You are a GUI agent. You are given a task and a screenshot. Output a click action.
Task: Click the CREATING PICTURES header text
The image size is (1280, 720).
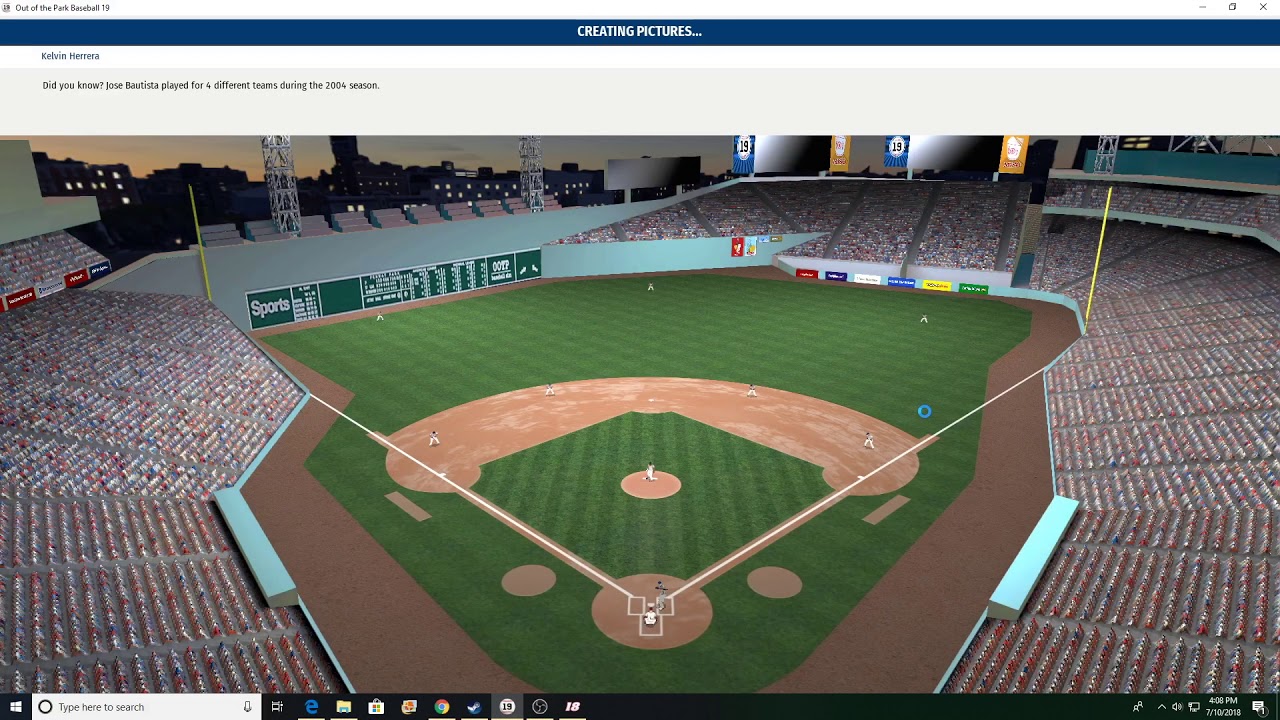[x=639, y=31]
